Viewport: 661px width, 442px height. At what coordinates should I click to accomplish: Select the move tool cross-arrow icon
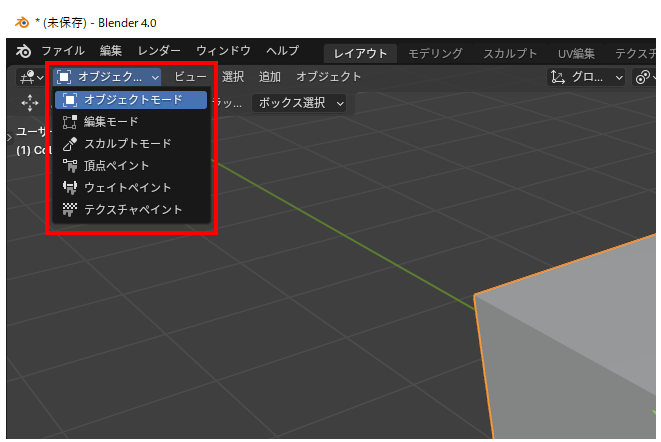[x=30, y=103]
